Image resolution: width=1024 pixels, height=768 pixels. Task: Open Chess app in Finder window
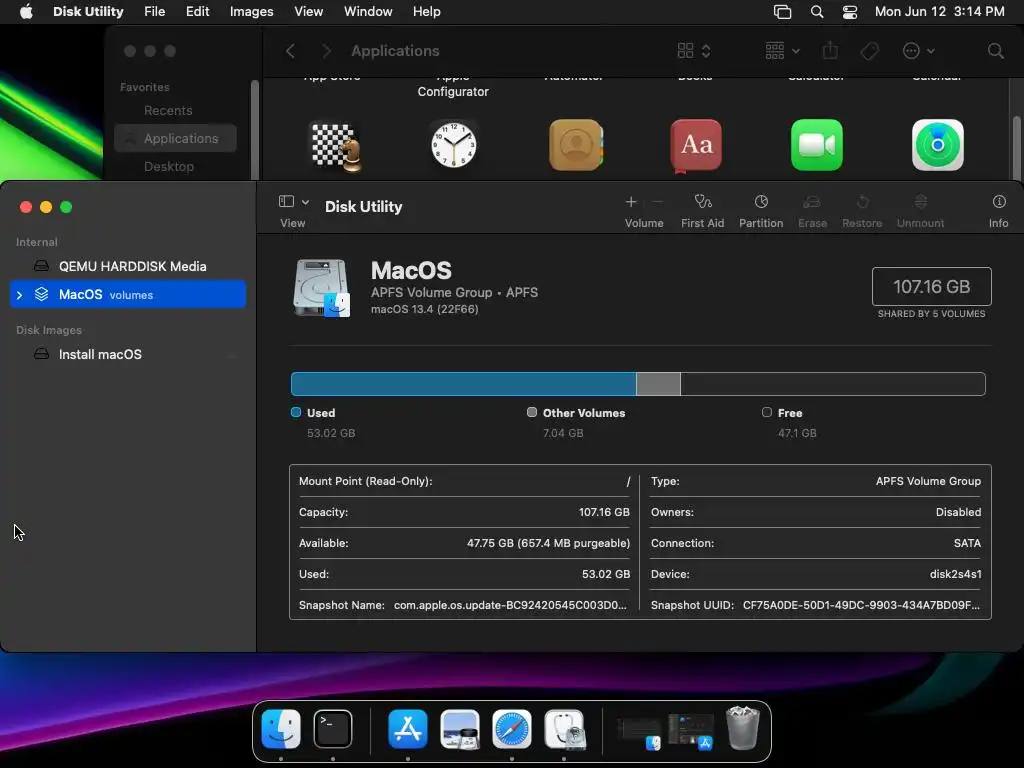(x=335, y=146)
